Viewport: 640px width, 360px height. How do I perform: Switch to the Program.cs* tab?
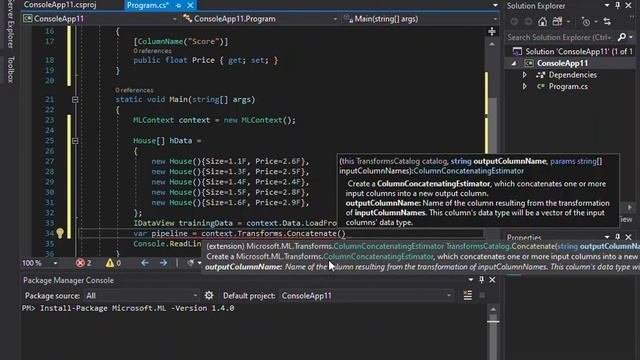tap(148, 5)
